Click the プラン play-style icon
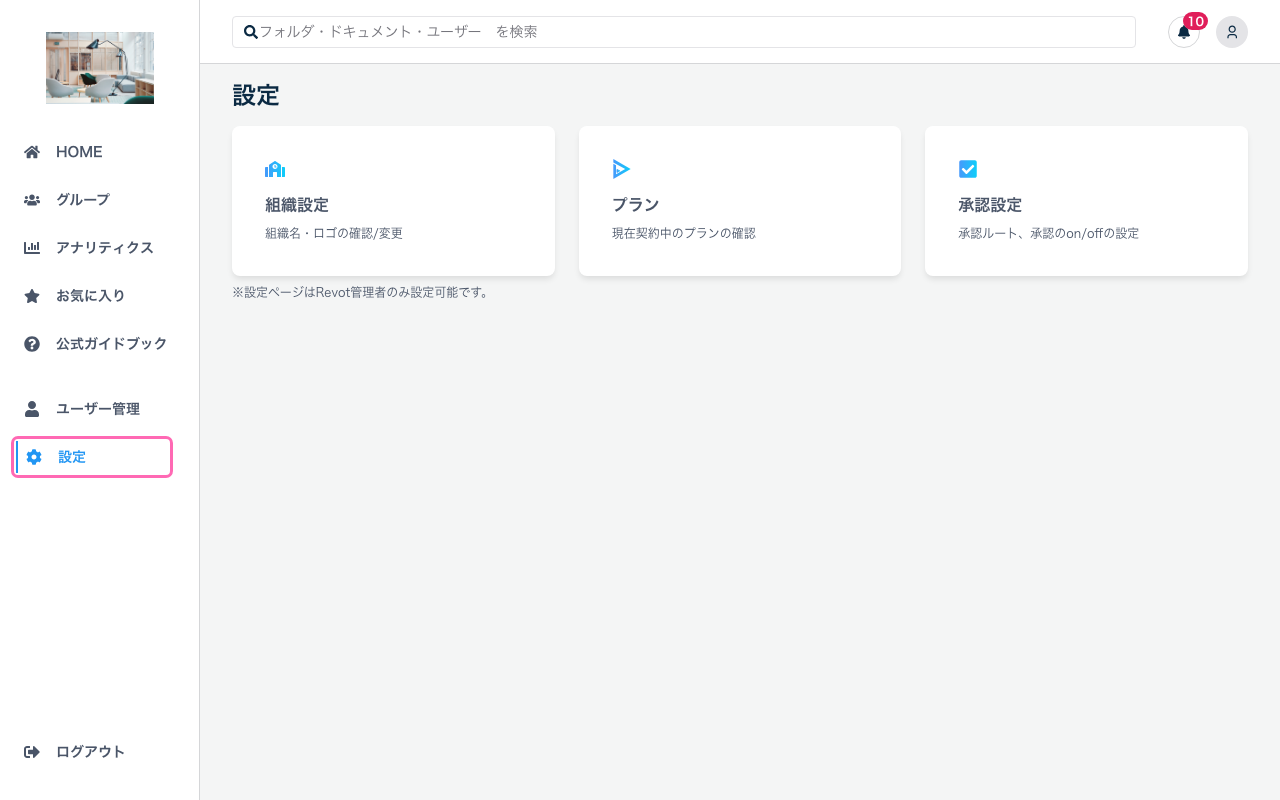Viewport: 1280px width, 800px height. coord(621,168)
